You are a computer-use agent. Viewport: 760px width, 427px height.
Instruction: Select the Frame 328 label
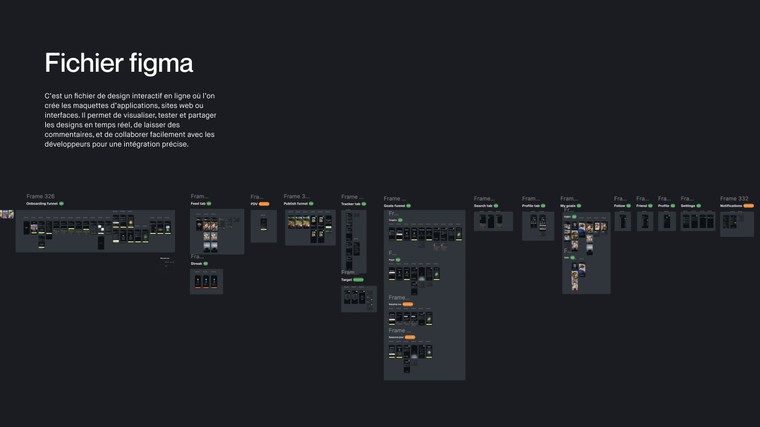[x=40, y=197]
